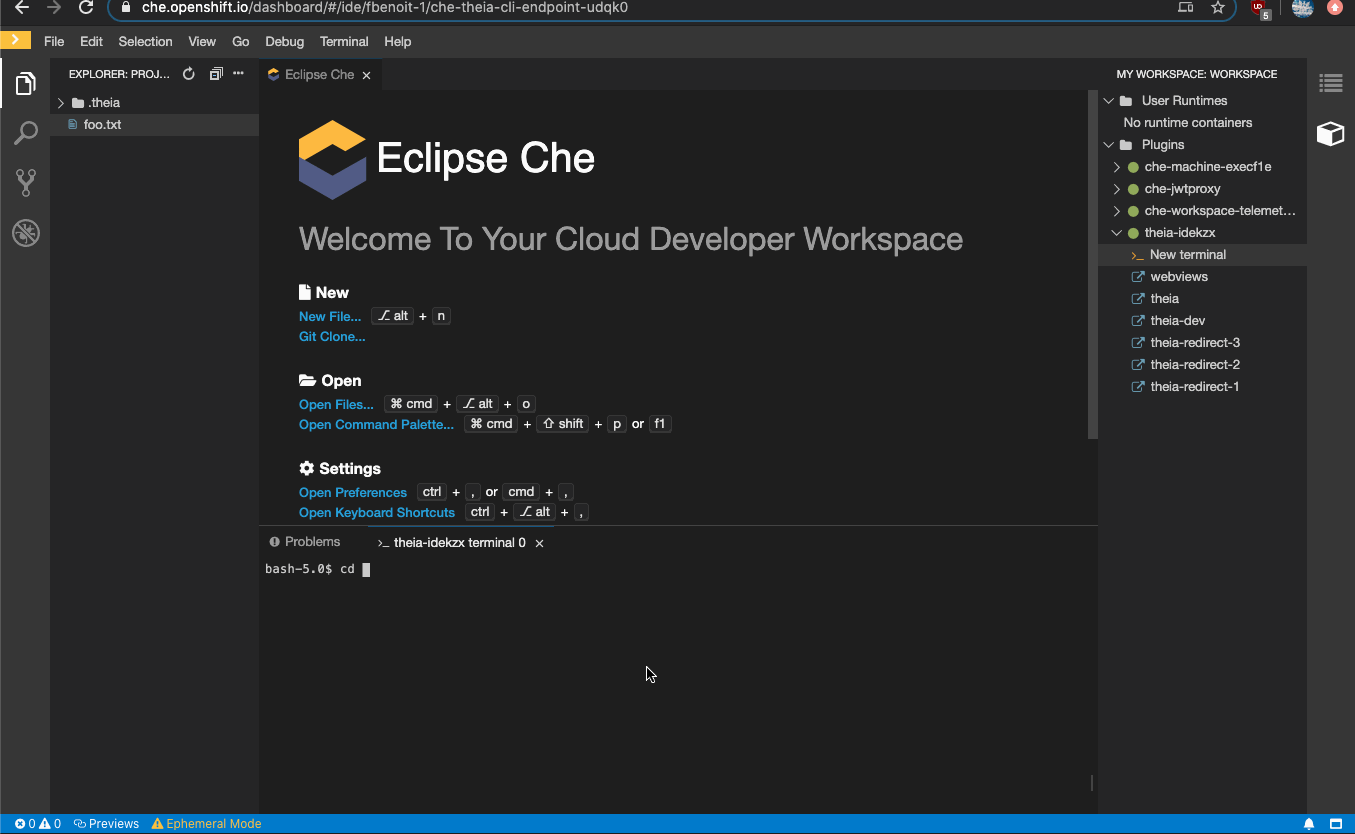The width and height of the screenshot is (1355, 834).
Task: Click the browser address bar URL
Action: click(385, 8)
